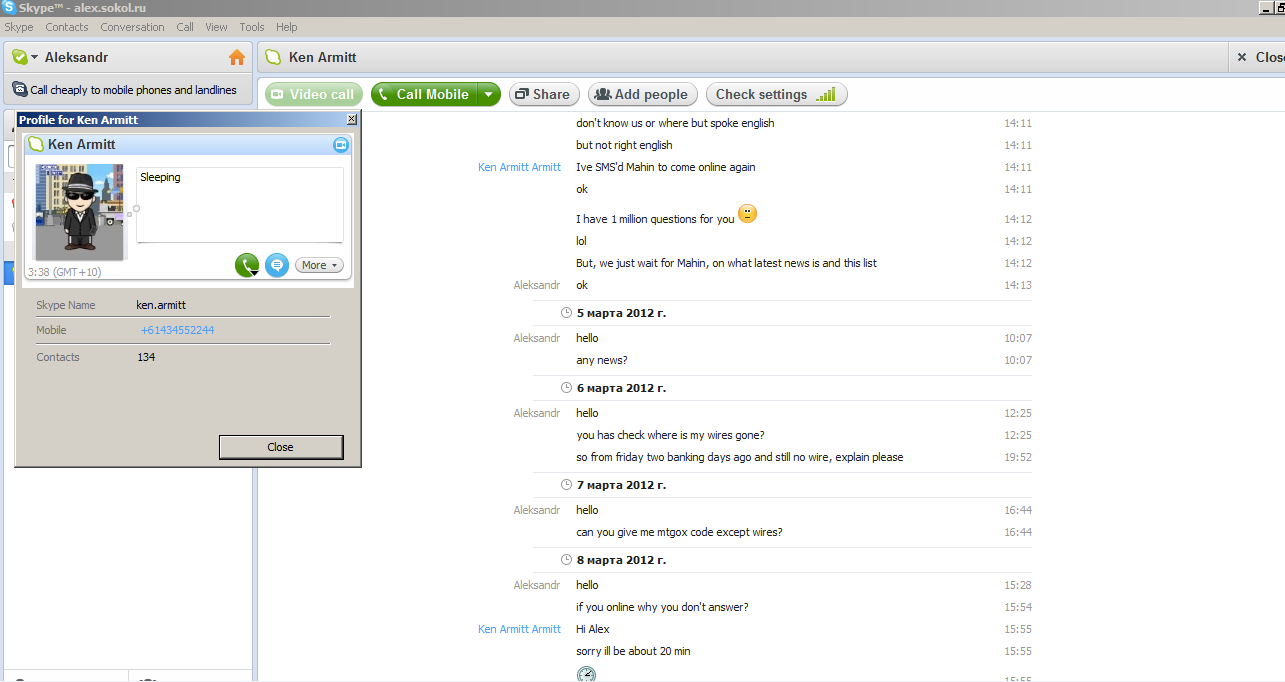This screenshot has height=682, width=1285.
Task: Click the clock icon beside 7 марта 2012
Action: click(567, 485)
